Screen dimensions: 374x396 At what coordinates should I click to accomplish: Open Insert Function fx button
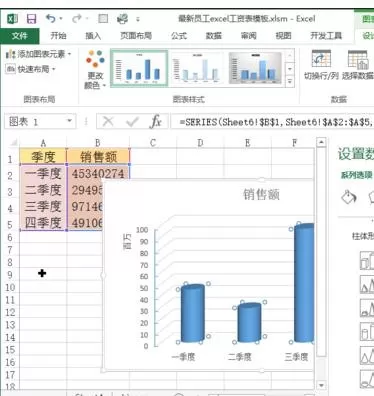coord(156,121)
